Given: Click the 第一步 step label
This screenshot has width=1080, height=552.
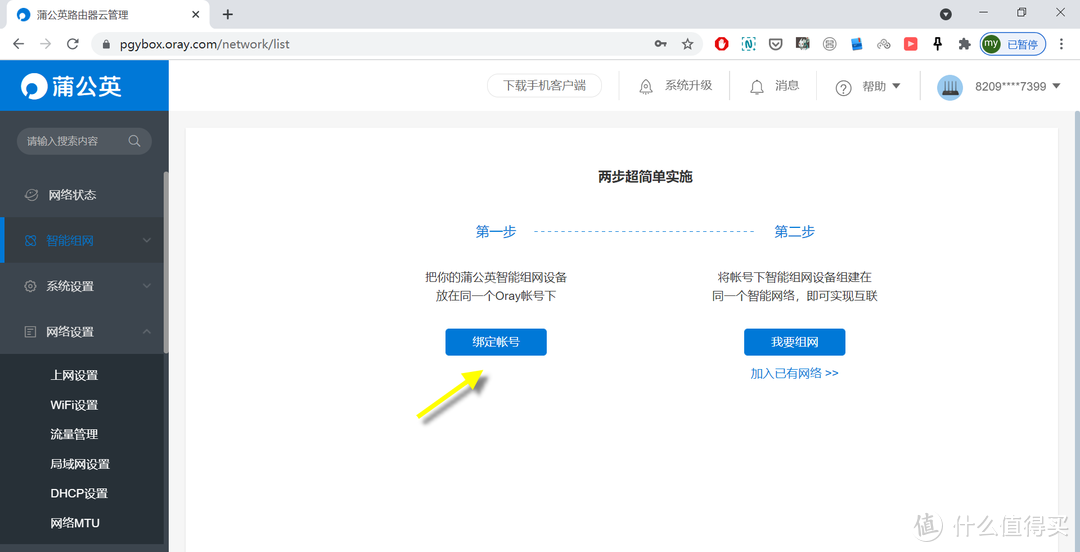Looking at the screenshot, I should [496, 232].
